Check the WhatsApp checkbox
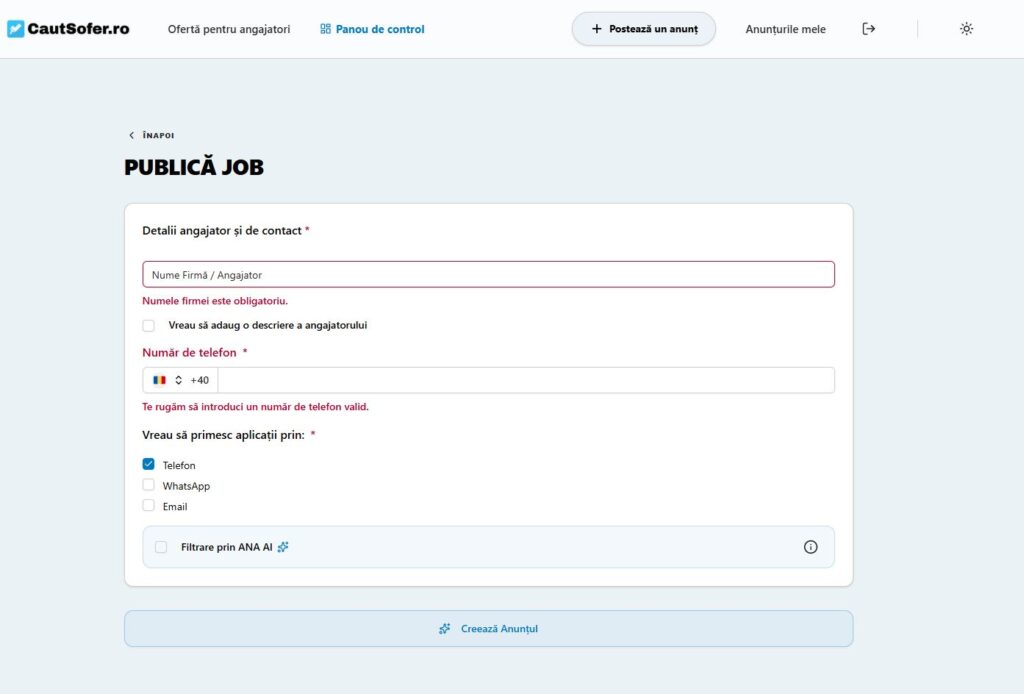1024x694 pixels. pyautogui.click(x=149, y=485)
